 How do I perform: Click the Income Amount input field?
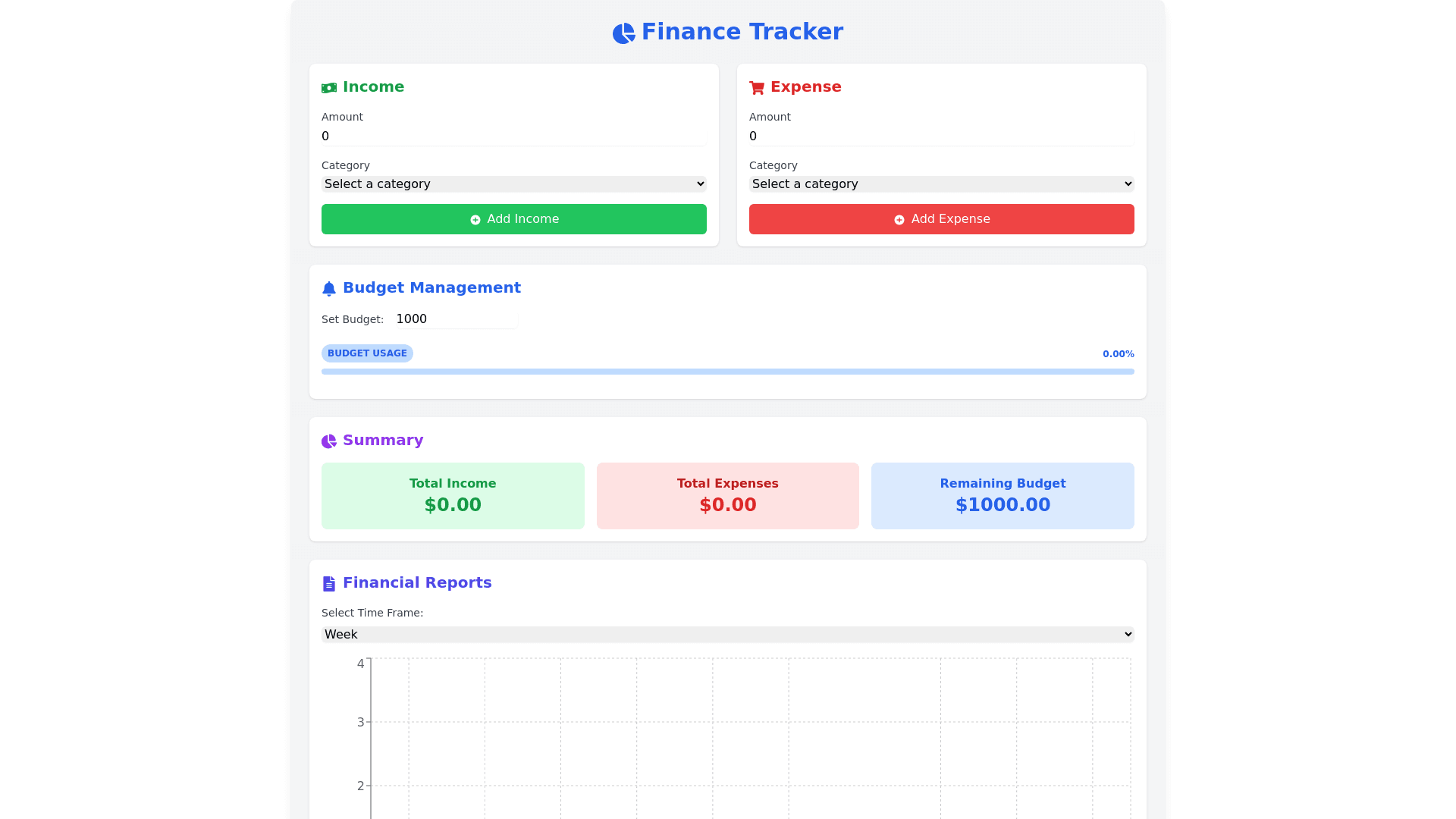click(x=514, y=136)
